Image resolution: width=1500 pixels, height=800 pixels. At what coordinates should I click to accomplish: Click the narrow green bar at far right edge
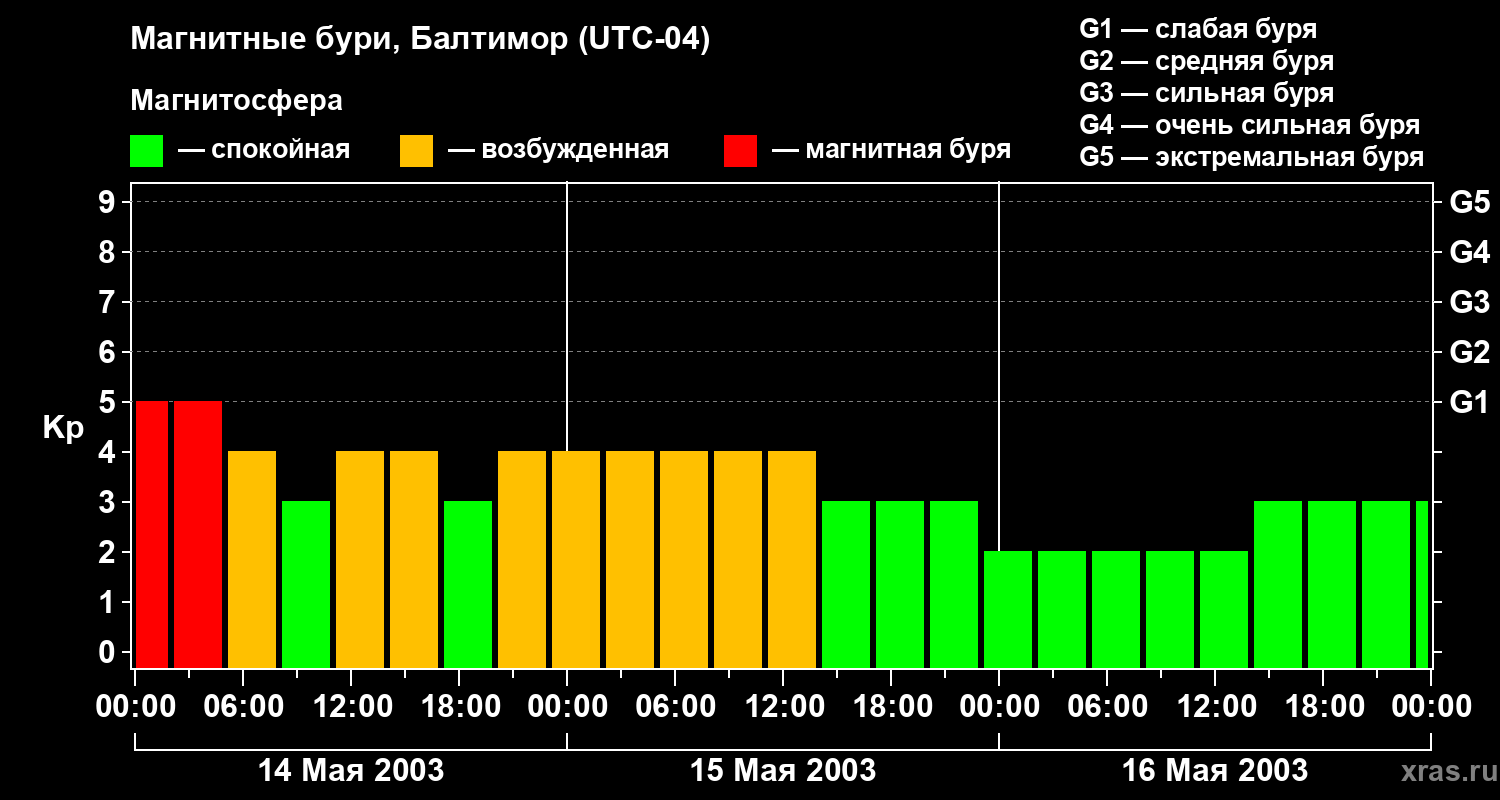[x=1422, y=584]
